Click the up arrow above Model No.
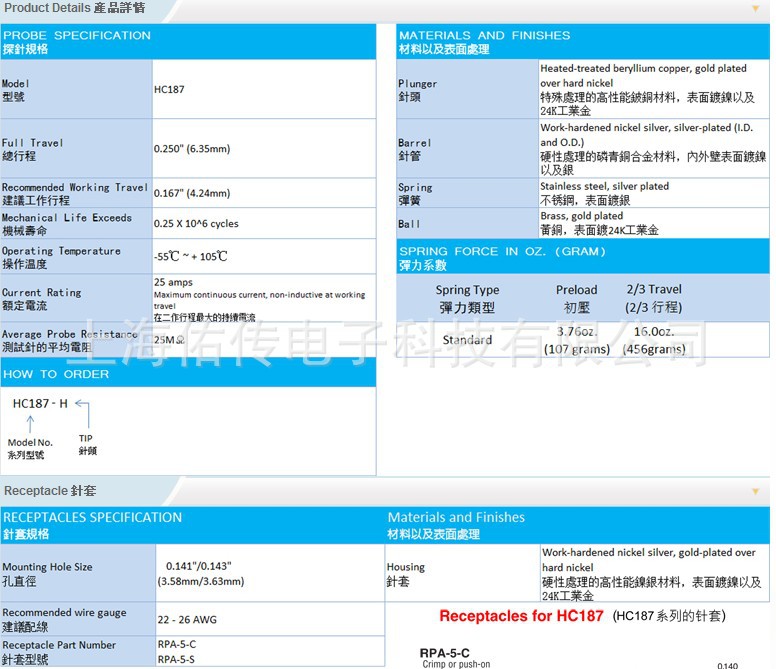 pyautogui.click(x=30, y=423)
